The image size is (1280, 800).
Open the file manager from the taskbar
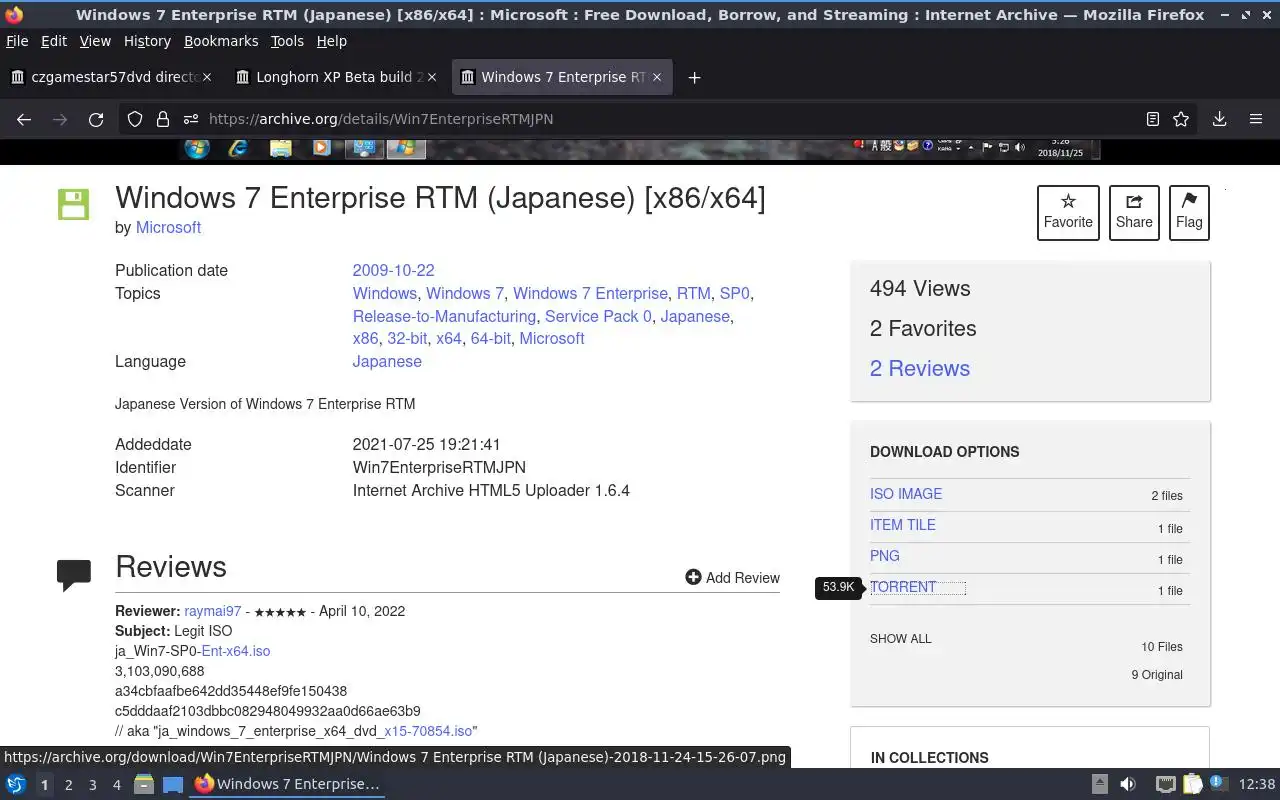click(144, 785)
